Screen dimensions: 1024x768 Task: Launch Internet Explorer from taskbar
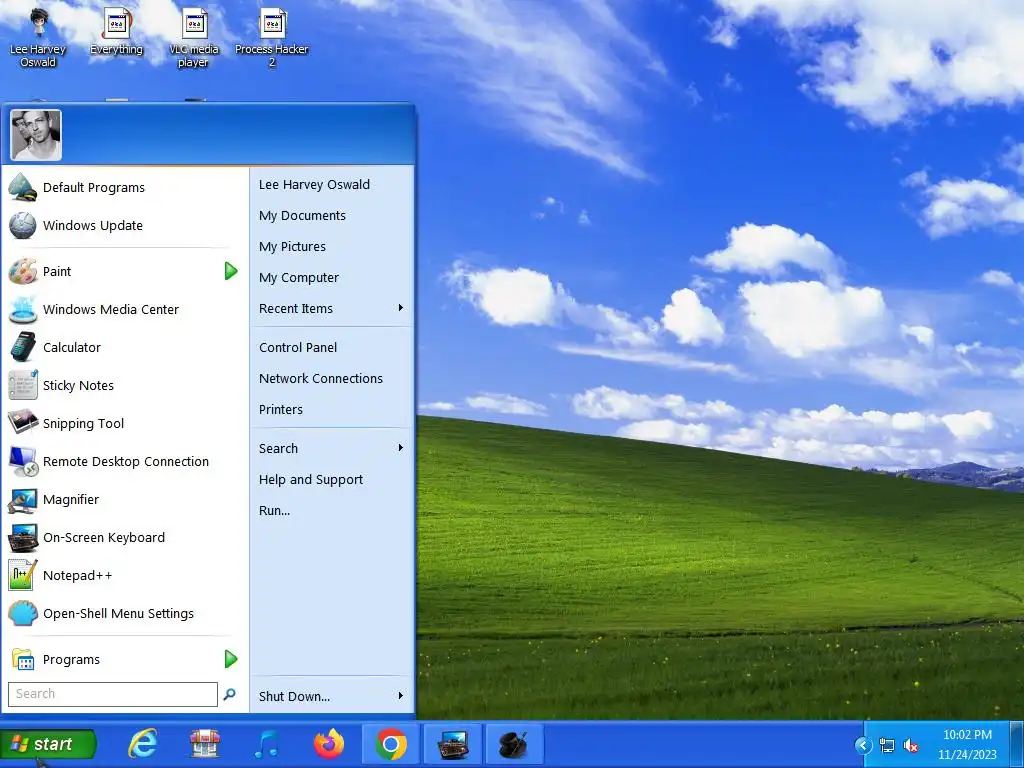142,744
